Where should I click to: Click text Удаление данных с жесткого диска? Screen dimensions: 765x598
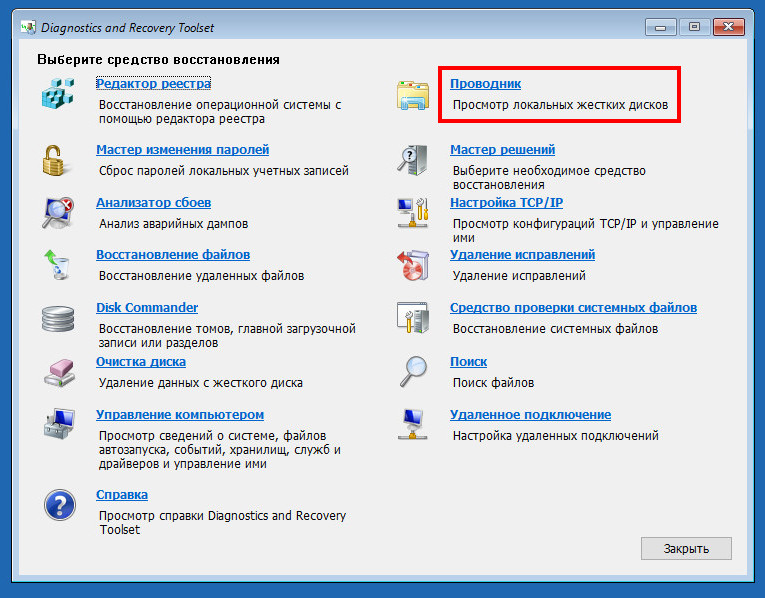[x=201, y=382]
